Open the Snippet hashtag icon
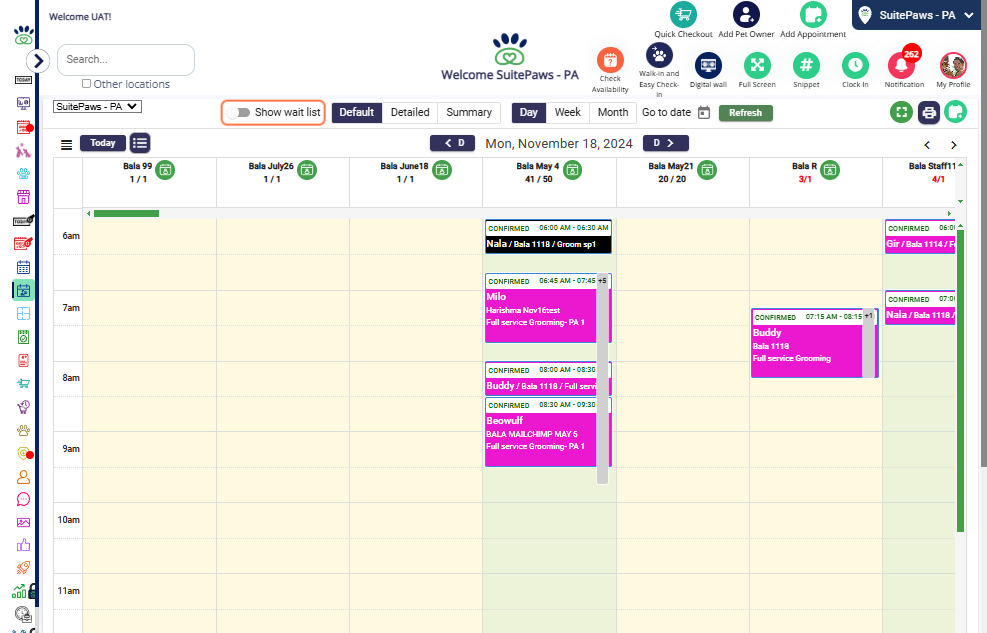The width and height of the screenshot is (987, 633). 806,65
